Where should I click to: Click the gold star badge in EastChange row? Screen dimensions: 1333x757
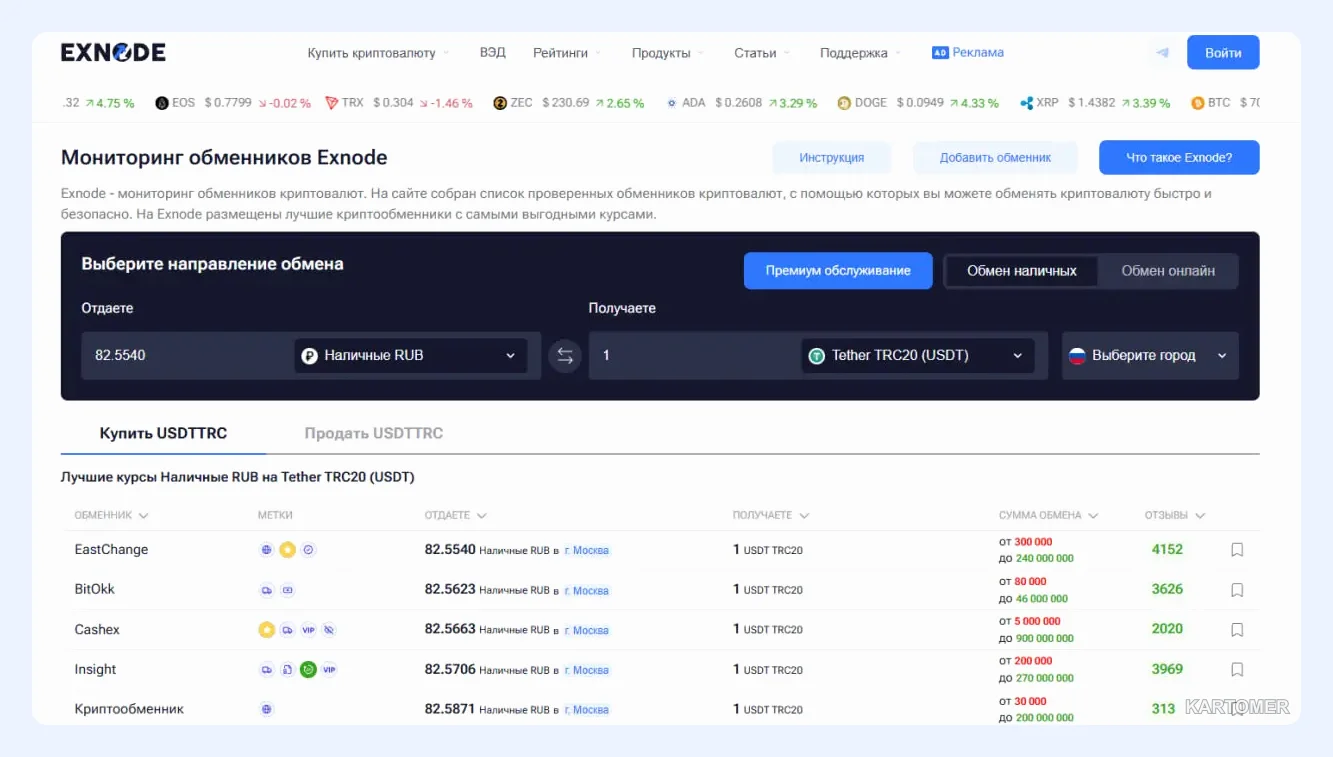pyautogui.click(x=287, y=550)
